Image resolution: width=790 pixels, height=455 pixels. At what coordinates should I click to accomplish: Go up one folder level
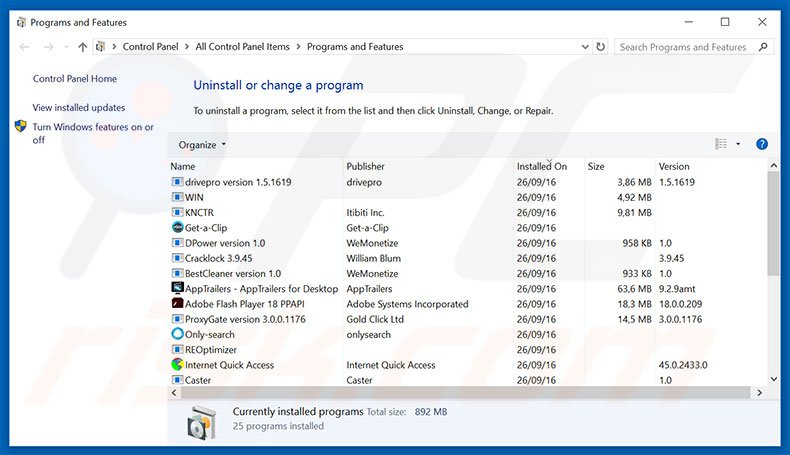pos(83,47)
